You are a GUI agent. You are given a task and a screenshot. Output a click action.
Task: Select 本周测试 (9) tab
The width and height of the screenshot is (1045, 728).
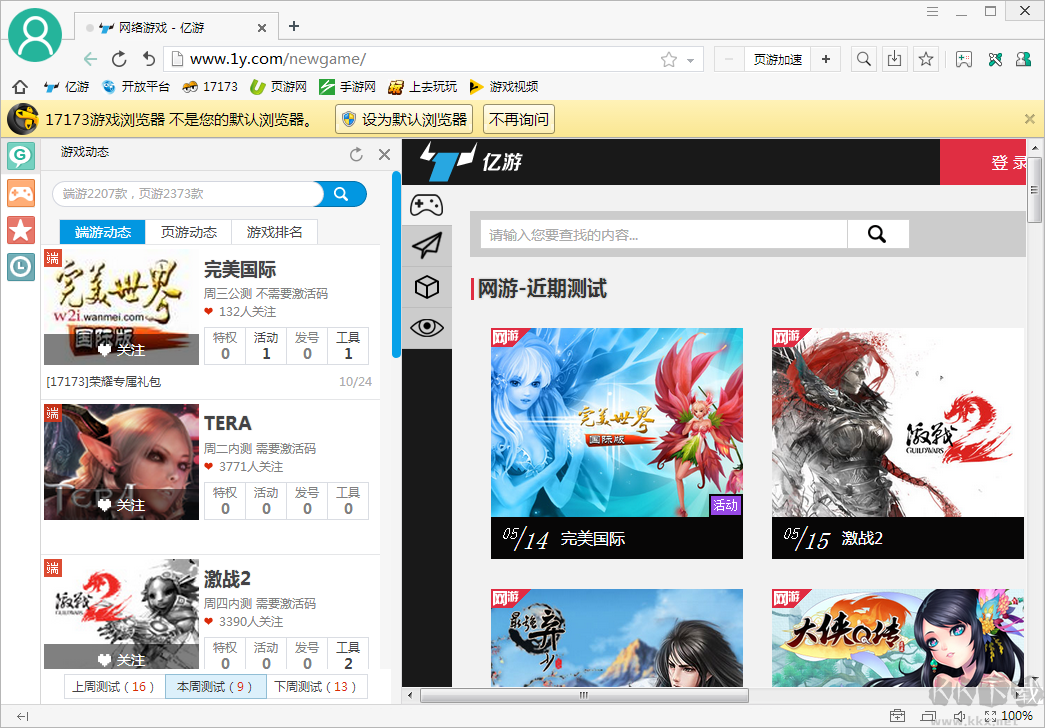pos(215,687)
